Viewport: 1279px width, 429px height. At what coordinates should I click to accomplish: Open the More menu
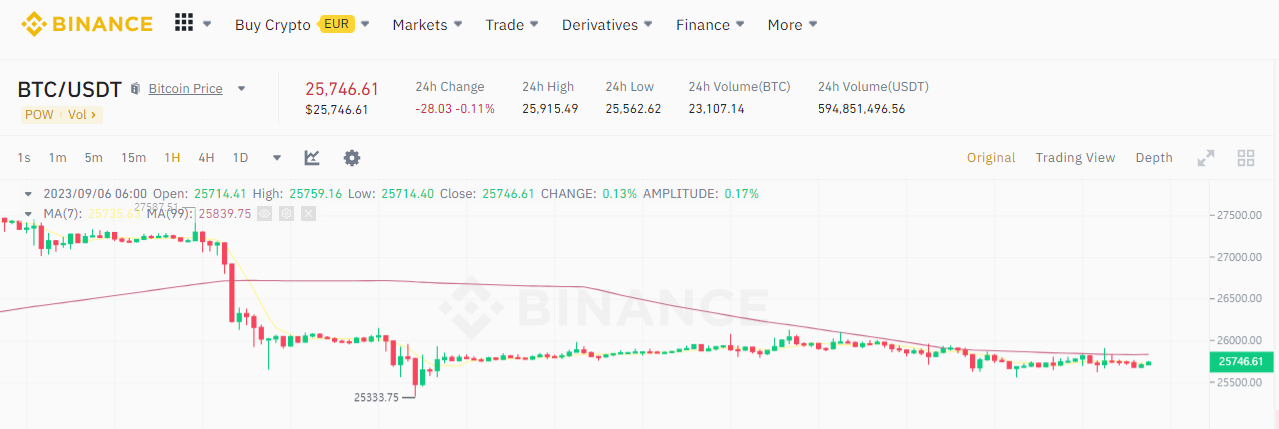785,25
